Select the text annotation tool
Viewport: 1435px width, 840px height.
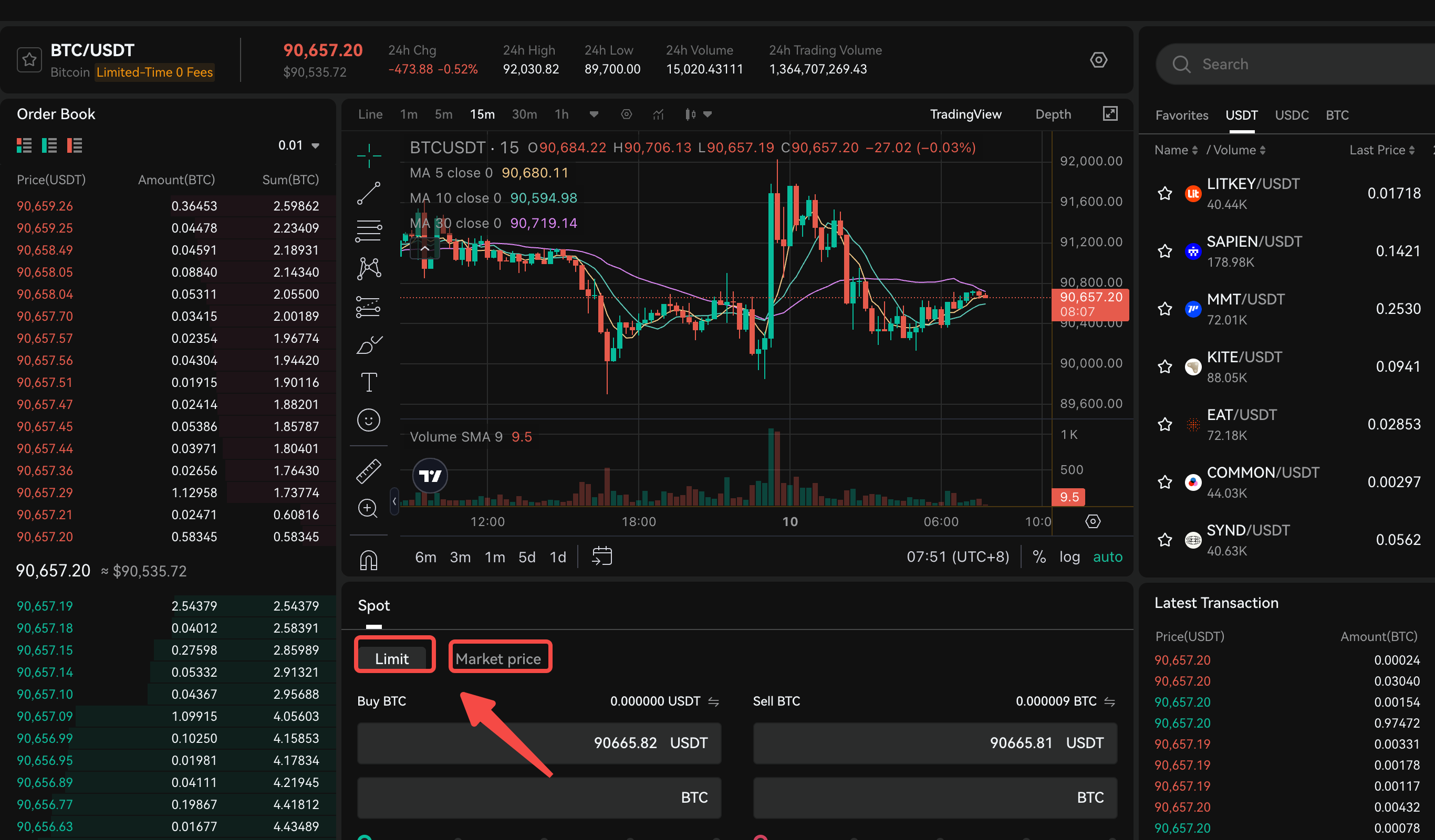tap(368, 382)
